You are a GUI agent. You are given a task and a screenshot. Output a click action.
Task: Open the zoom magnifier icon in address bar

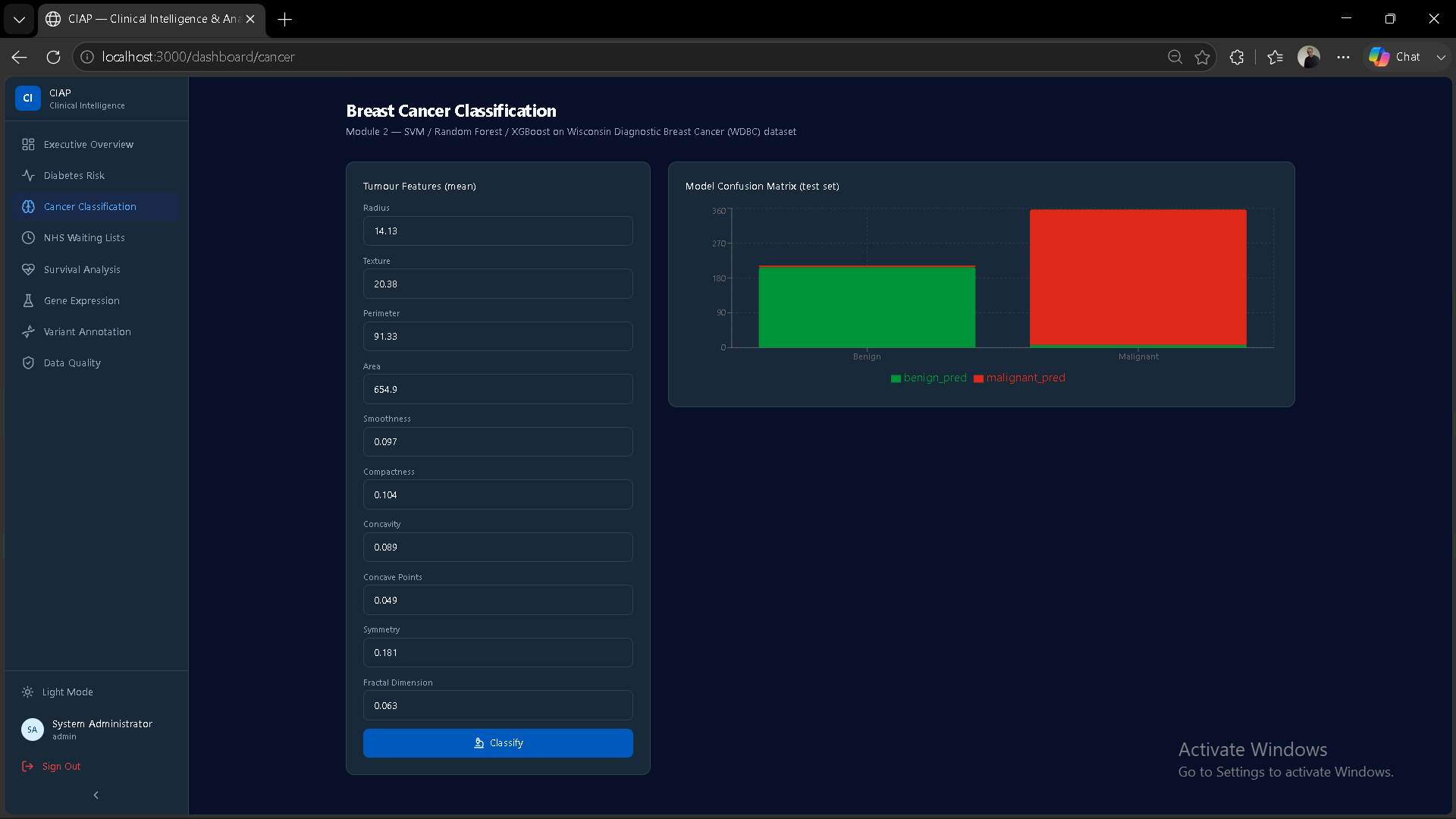click(x=1175, y=57)
